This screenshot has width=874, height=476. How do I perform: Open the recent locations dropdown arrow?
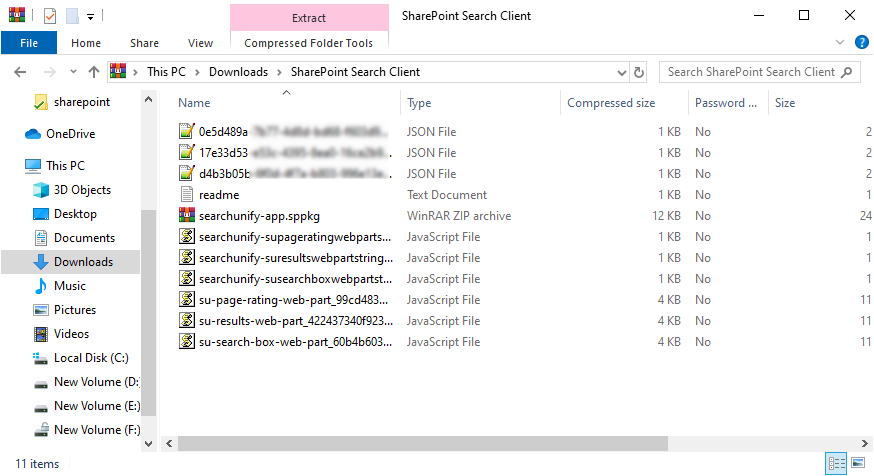click(x=72, y=72)
